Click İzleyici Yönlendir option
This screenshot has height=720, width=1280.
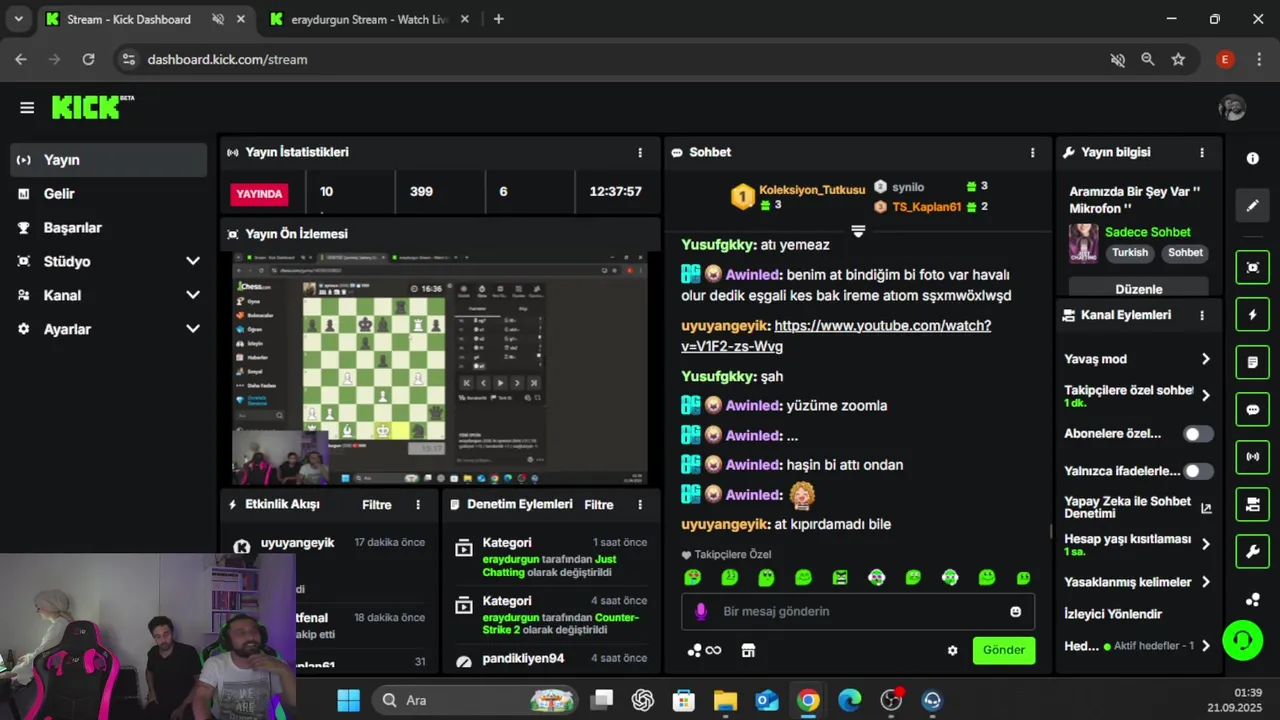coord(1113,614)
